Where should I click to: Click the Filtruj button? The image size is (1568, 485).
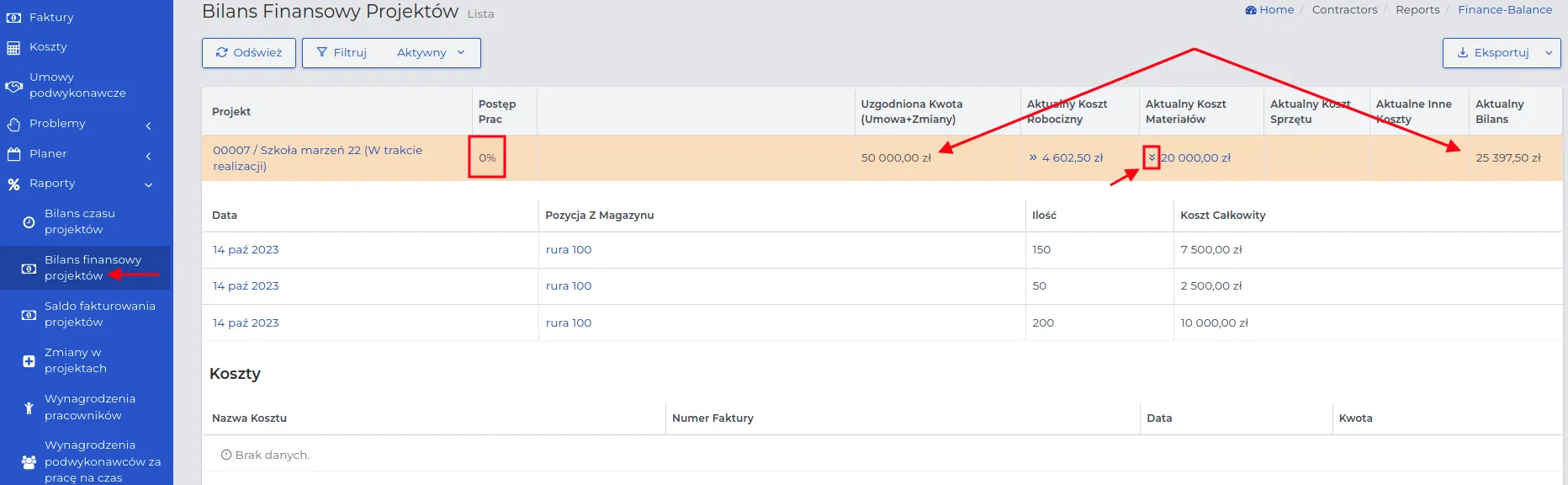click(x=342, y=53)
